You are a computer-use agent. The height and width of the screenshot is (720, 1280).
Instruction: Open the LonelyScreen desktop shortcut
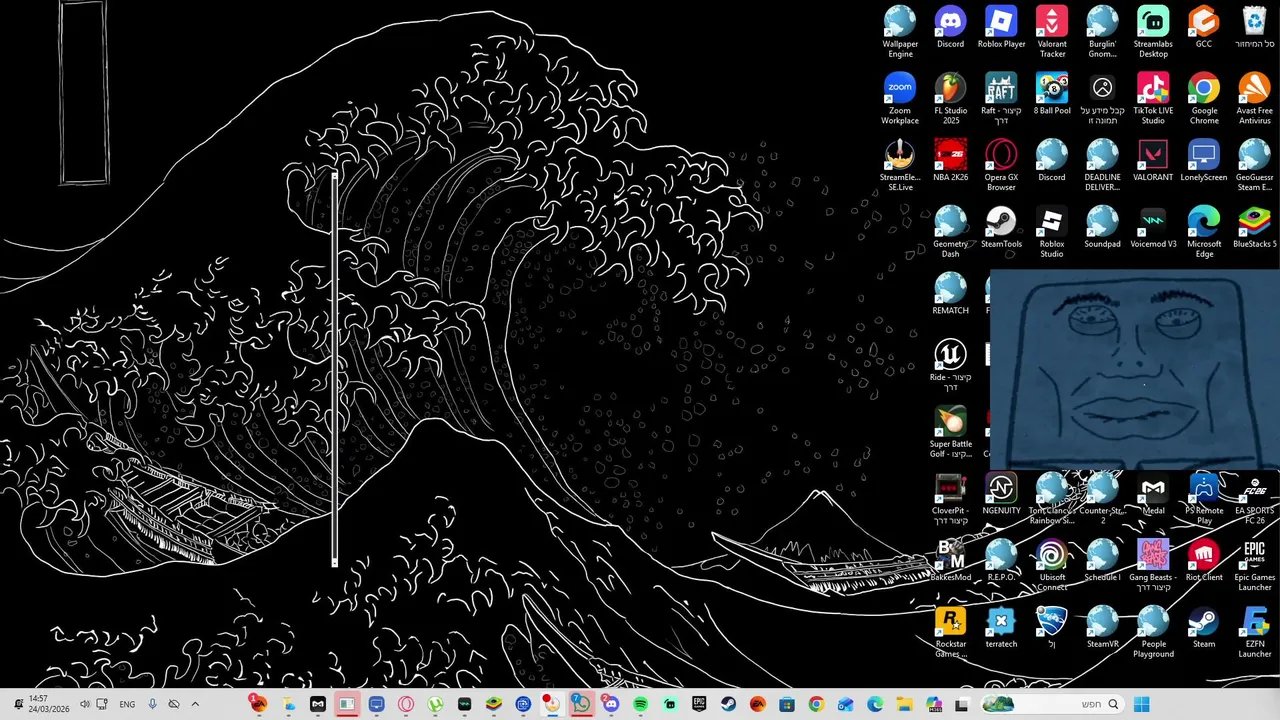(x=1204, y=160)
